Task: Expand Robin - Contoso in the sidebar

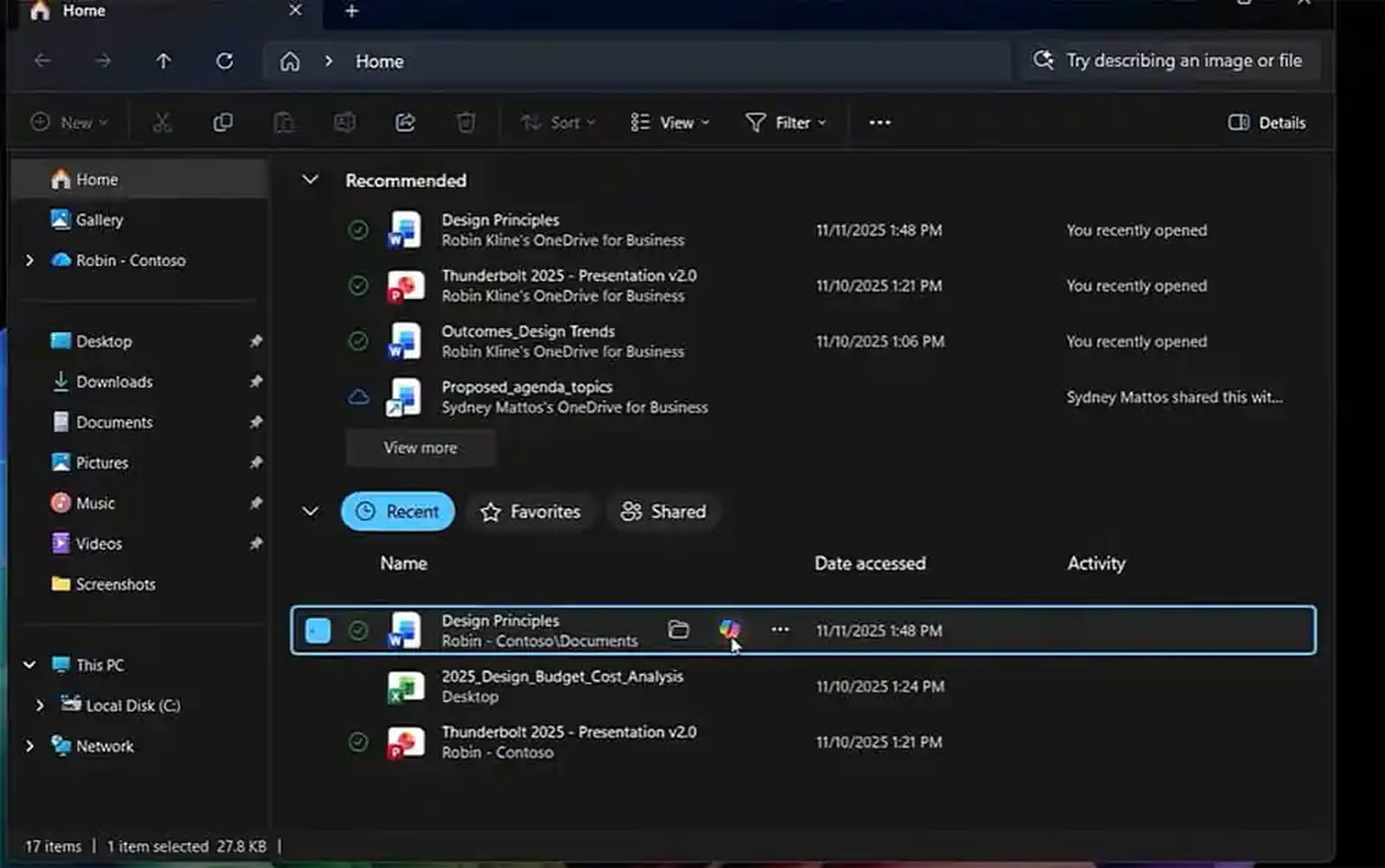Action: 29,260
